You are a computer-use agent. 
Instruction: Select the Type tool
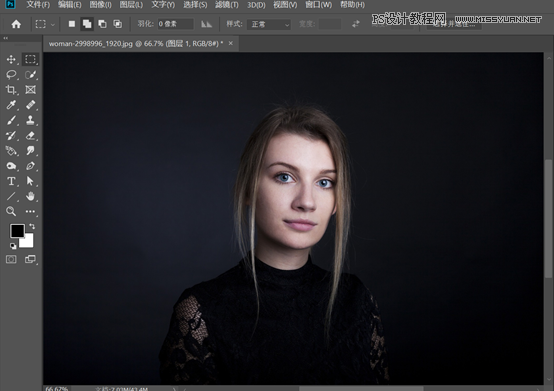point(11,181)
